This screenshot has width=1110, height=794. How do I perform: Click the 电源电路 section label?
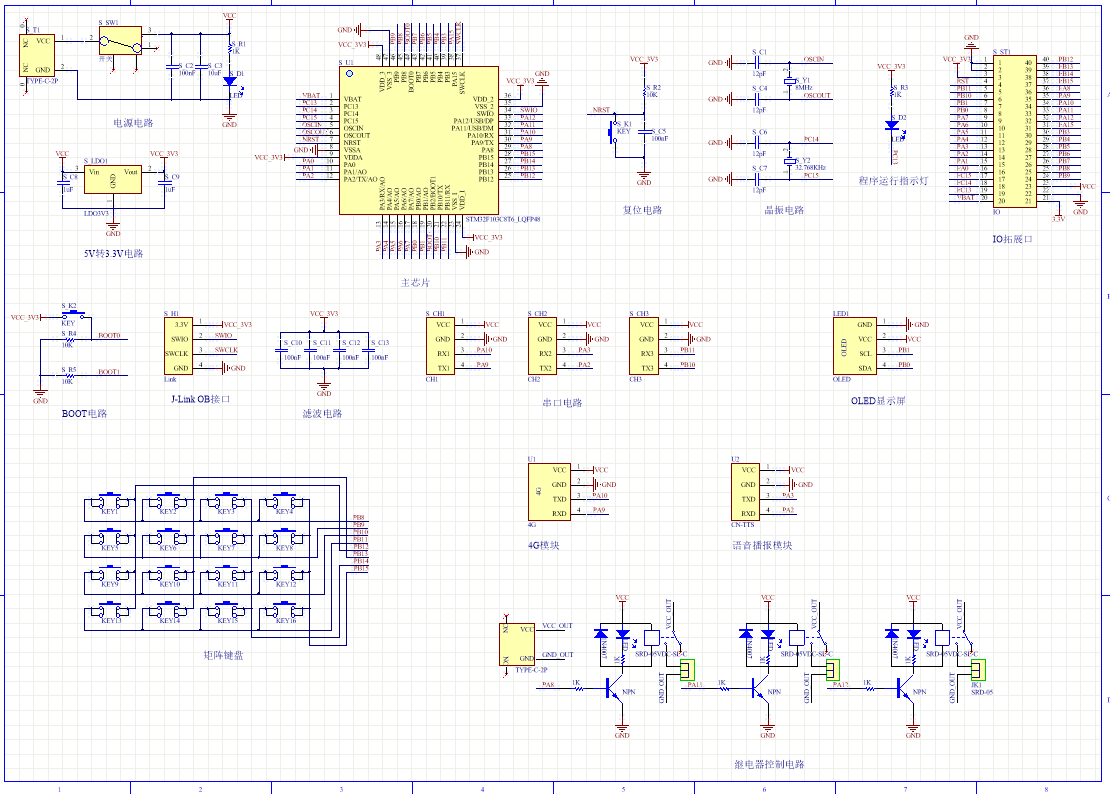pos(133,122)
